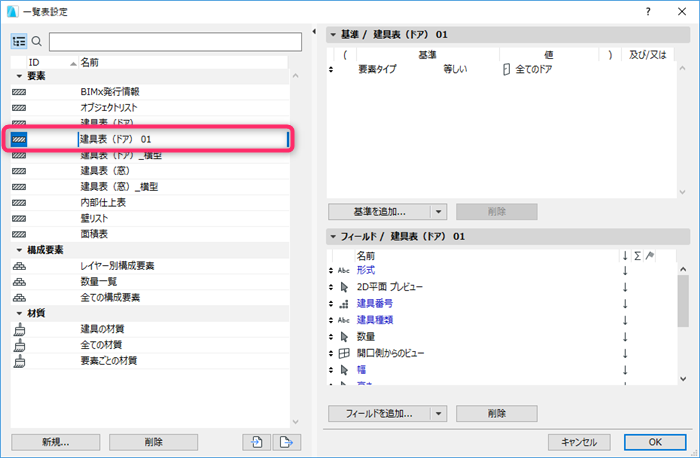Click the 基準を追加... button
The width and height of the screenshot is (700, 458).
379,212
